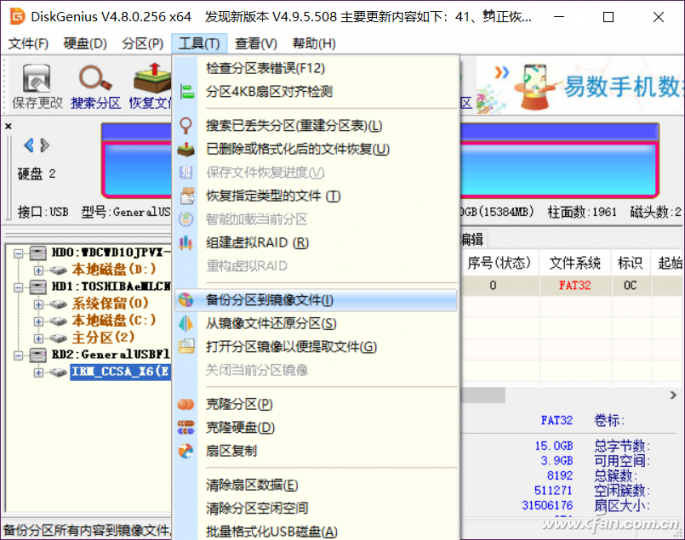
Task: Click the FAT32 cell in partition table
Action: (x=575, y=286)
